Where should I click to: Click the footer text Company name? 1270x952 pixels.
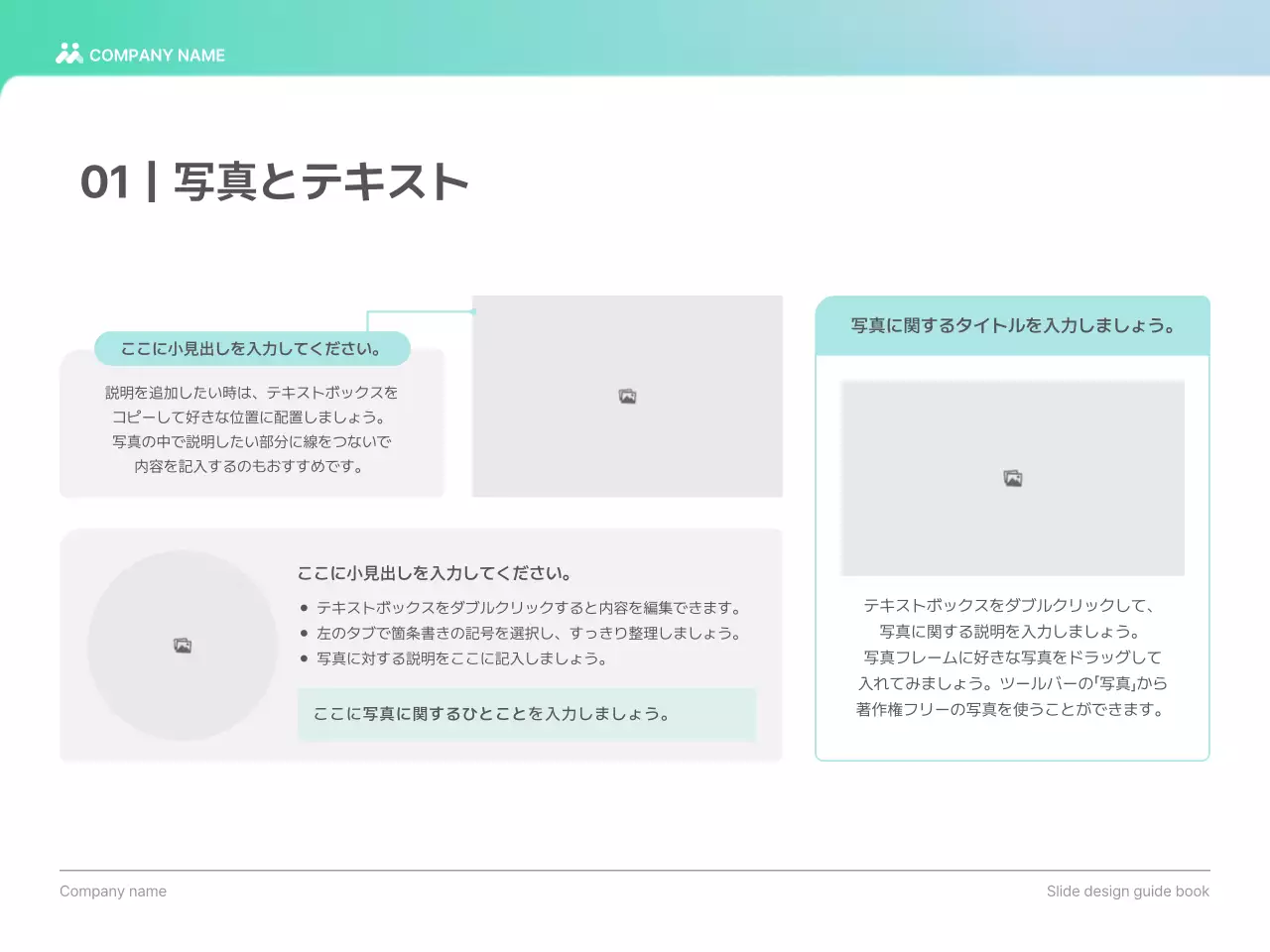point(113,892)
